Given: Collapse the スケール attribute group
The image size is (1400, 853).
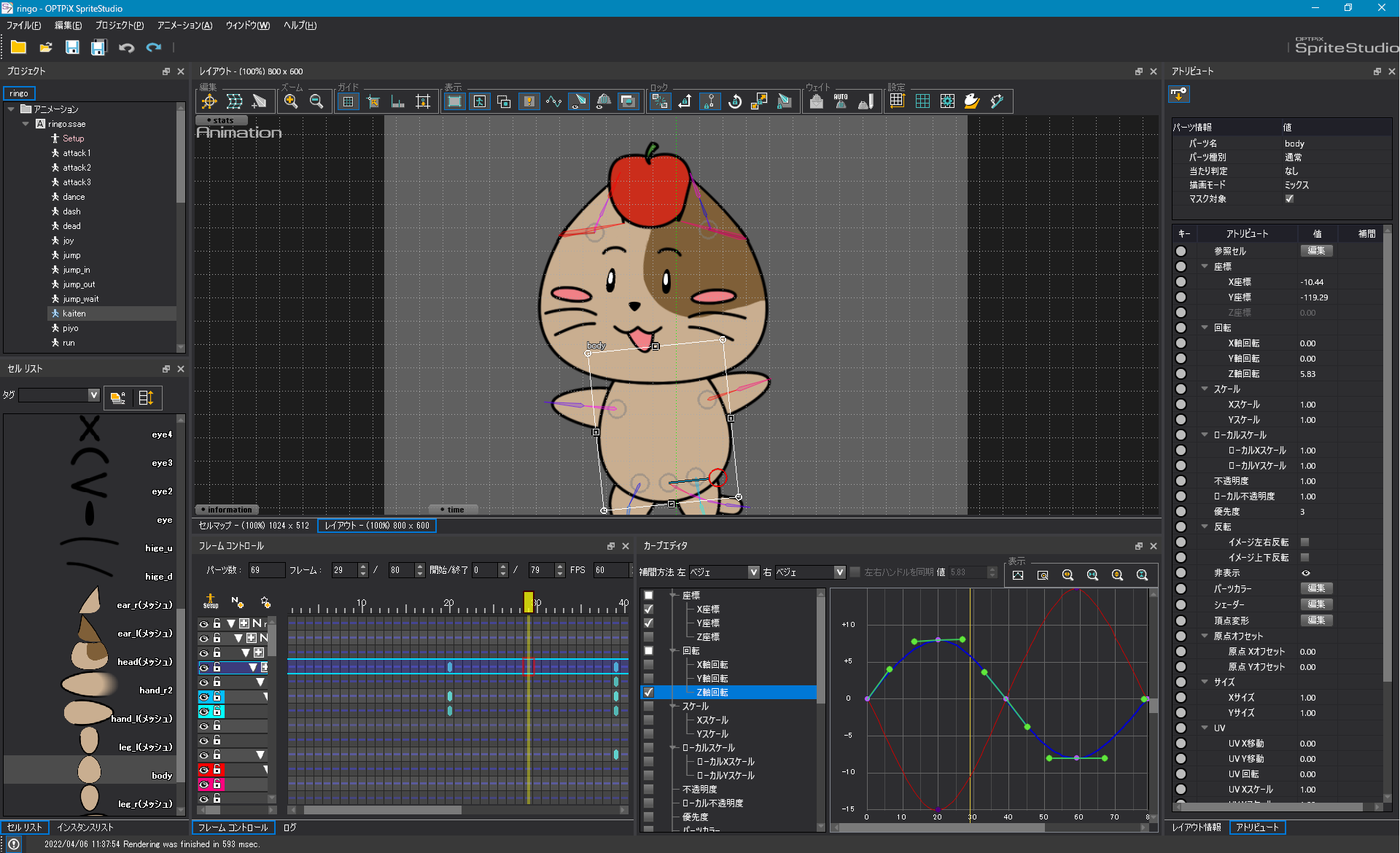Looking at the screenshot, I should (1205, 389).
